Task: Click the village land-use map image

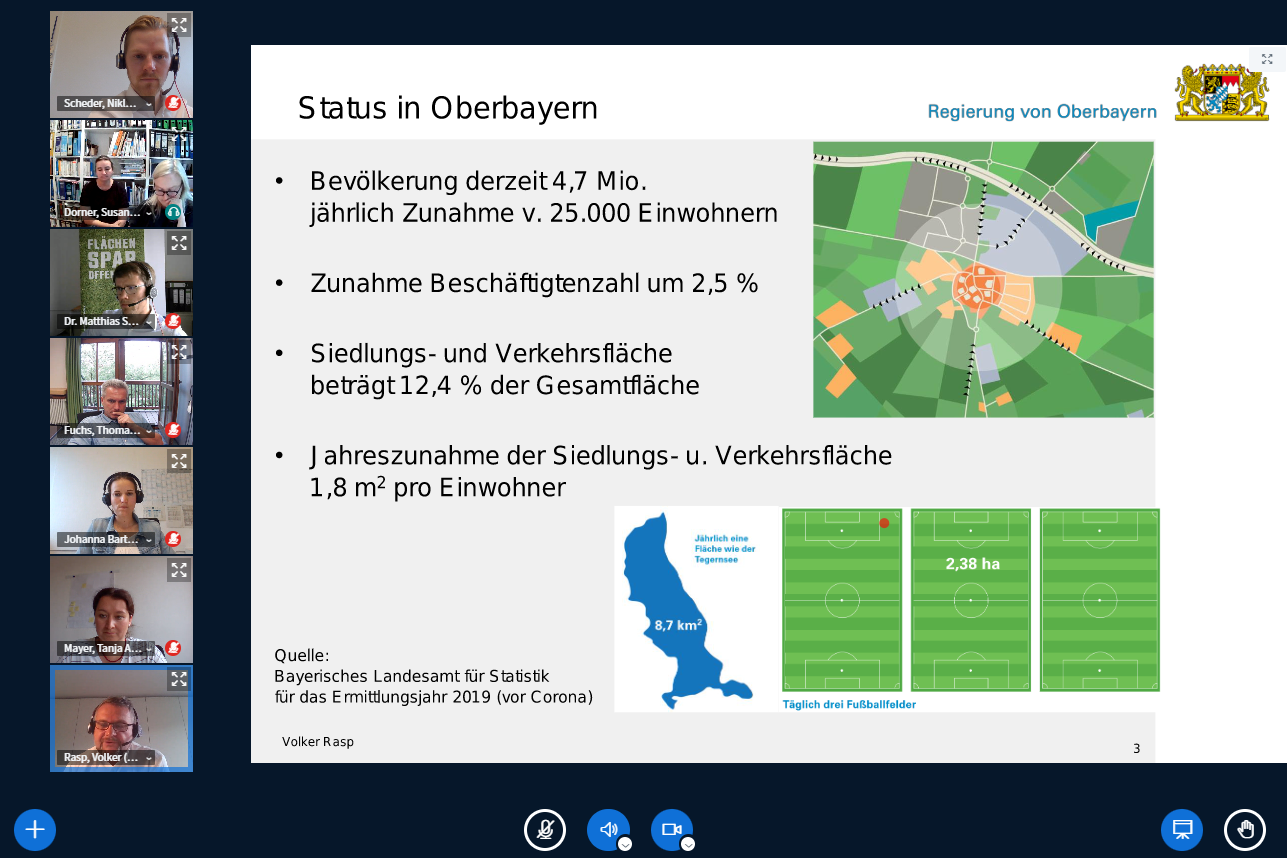Action: 983,279
